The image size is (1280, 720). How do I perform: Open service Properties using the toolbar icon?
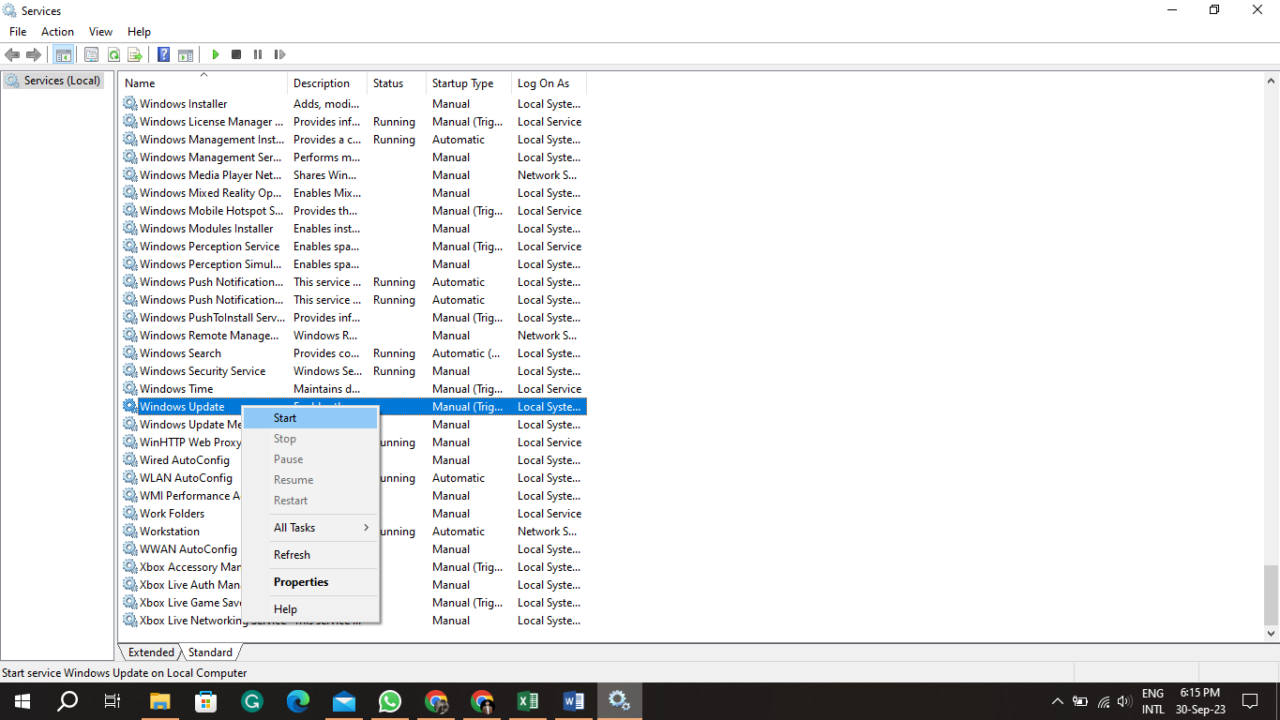pyautogui.click(x=90, y=54)
